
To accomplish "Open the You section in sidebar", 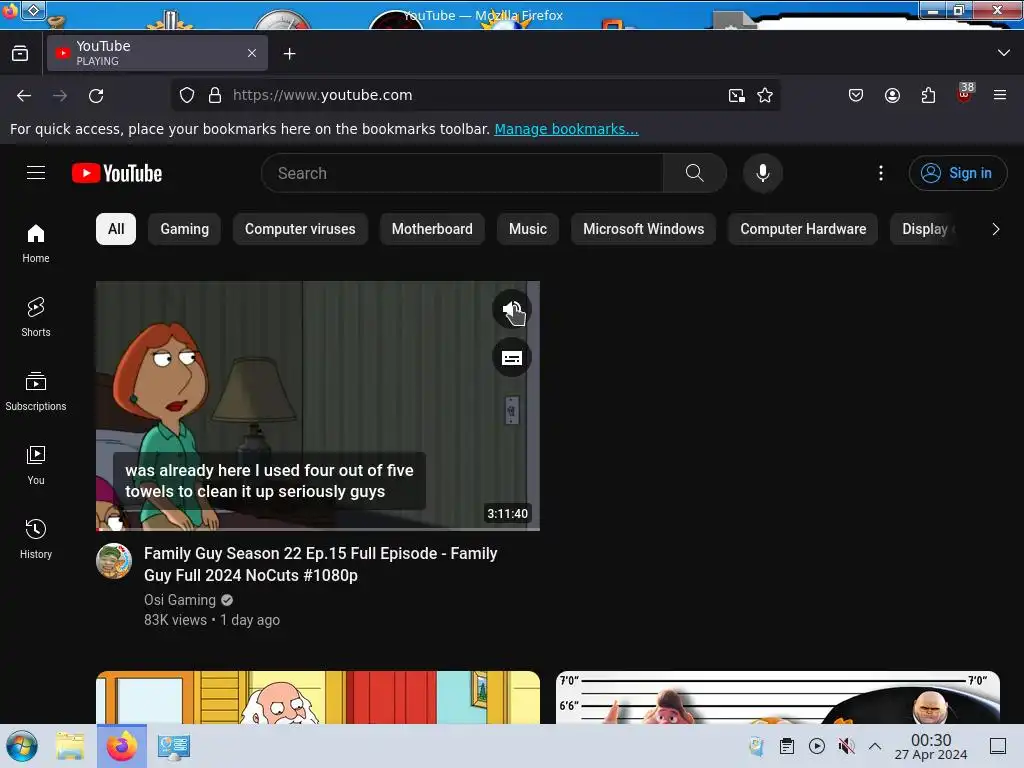I will 36,465.
